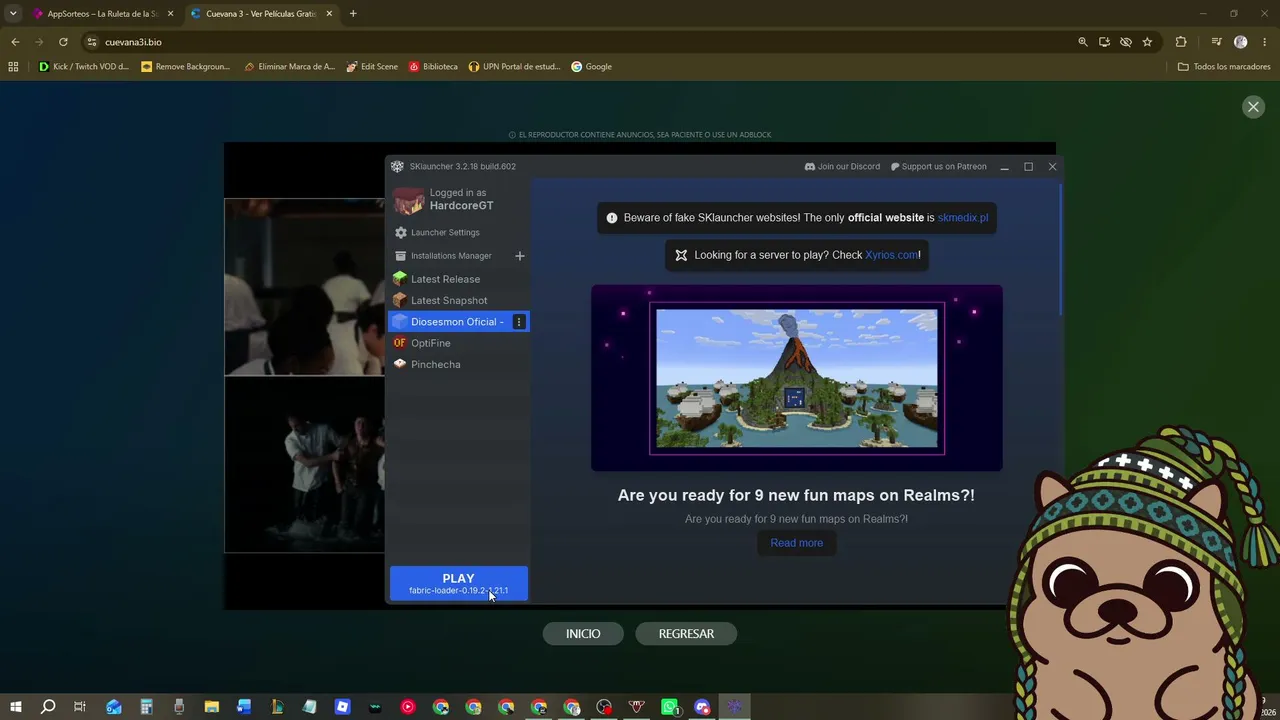
Task: Open Chrome three-dot menu
Action: [1265, 42]
